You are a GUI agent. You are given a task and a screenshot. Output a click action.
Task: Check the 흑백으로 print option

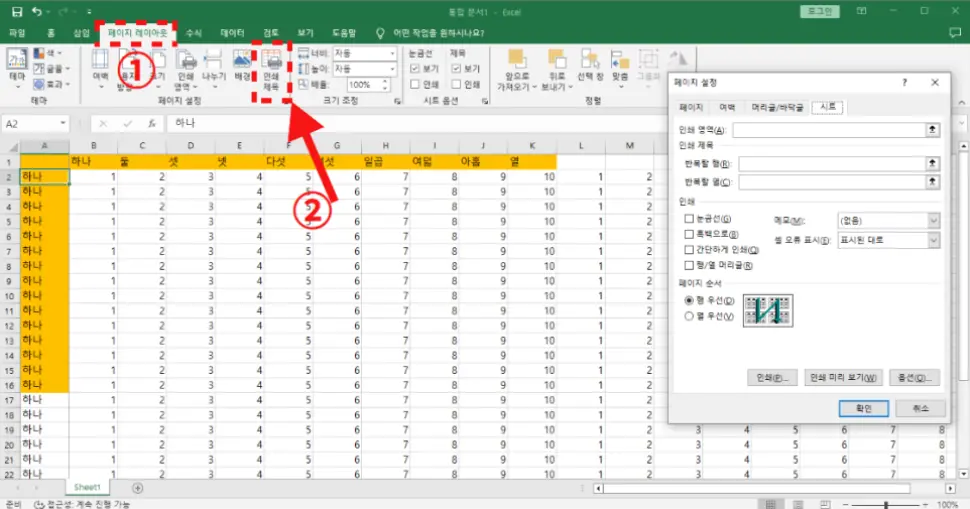[x=689, y=233]
